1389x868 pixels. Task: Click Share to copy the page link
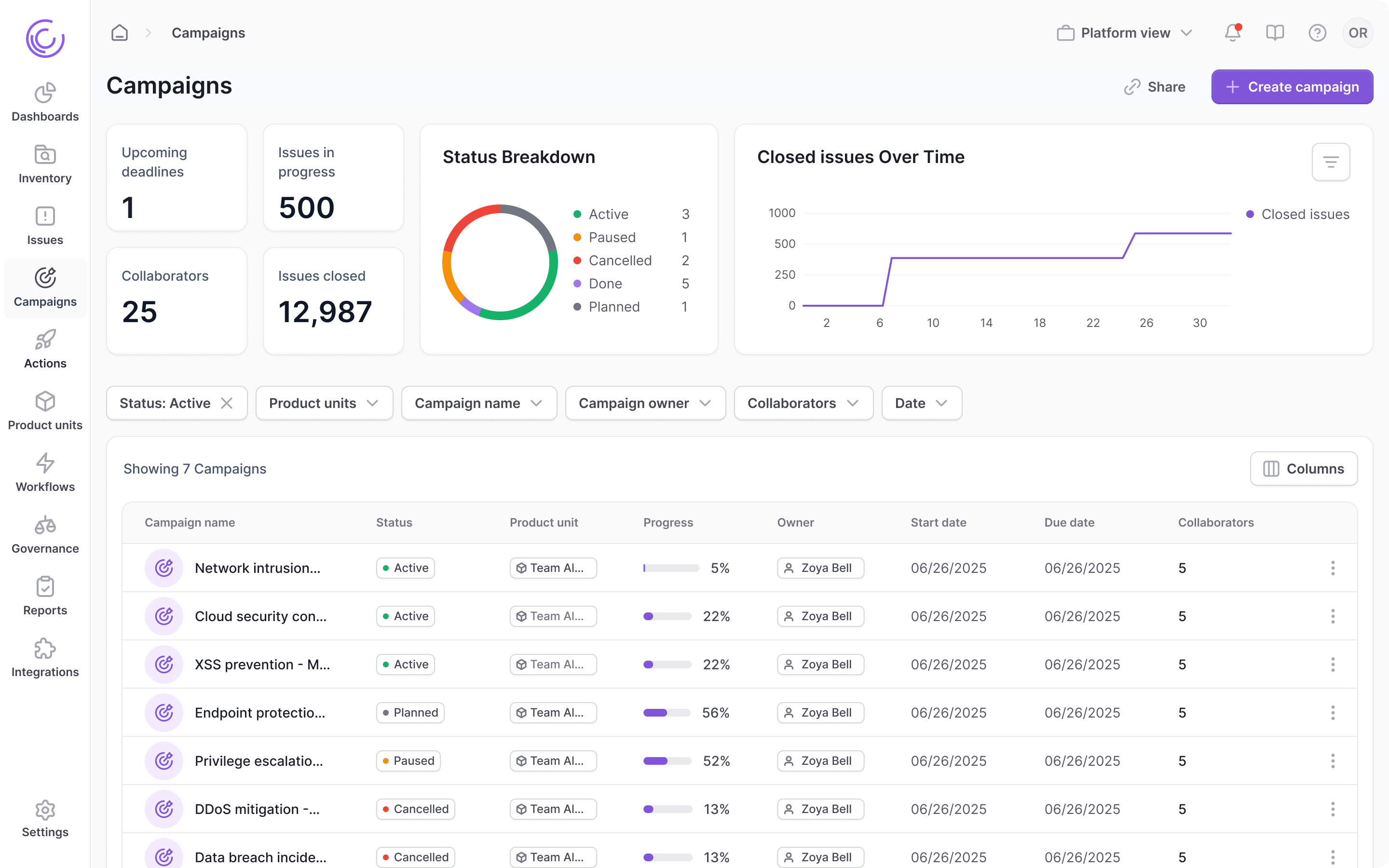click(1156, 87)
